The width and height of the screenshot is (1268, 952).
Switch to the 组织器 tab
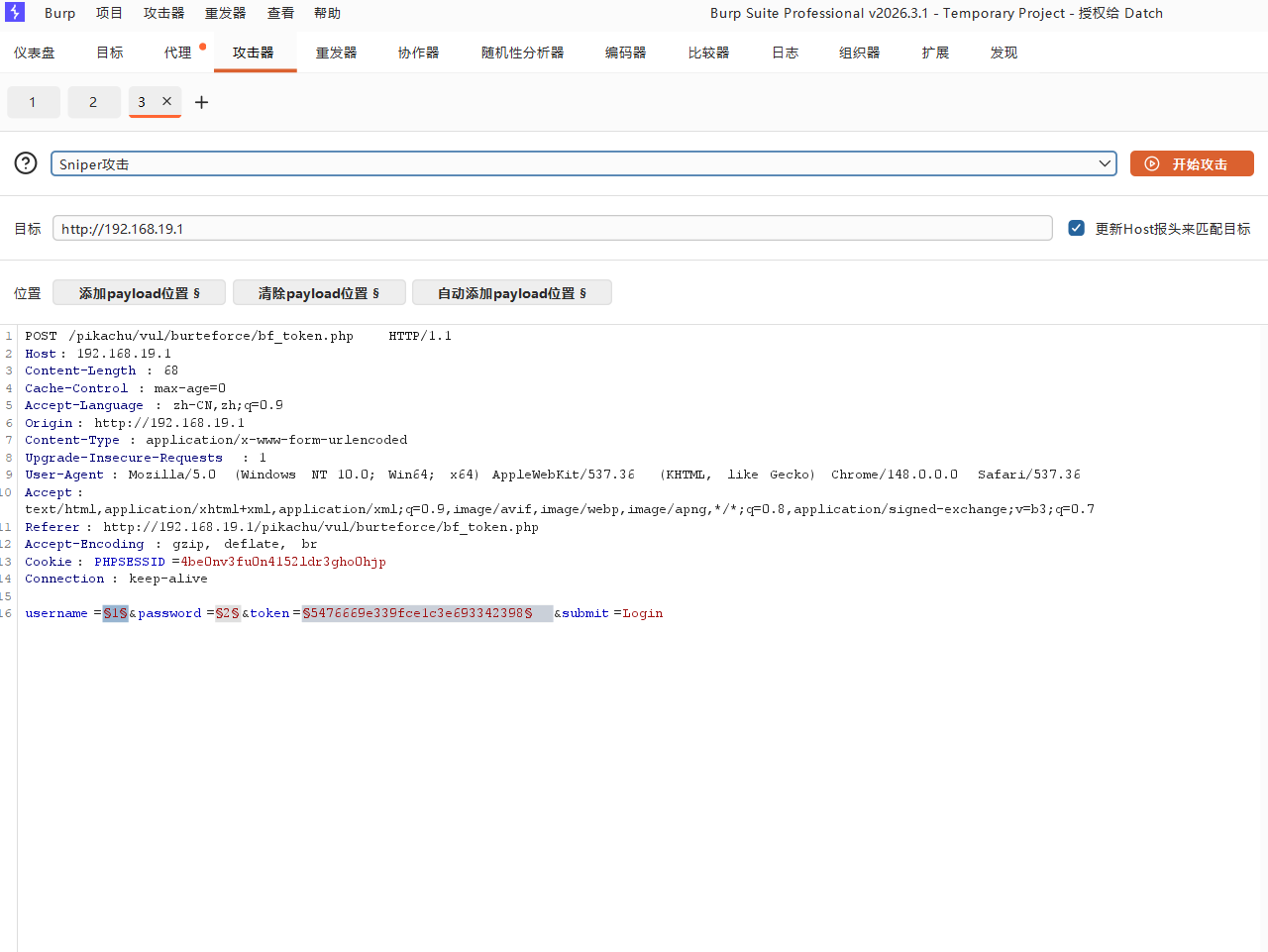coord(860,53)
